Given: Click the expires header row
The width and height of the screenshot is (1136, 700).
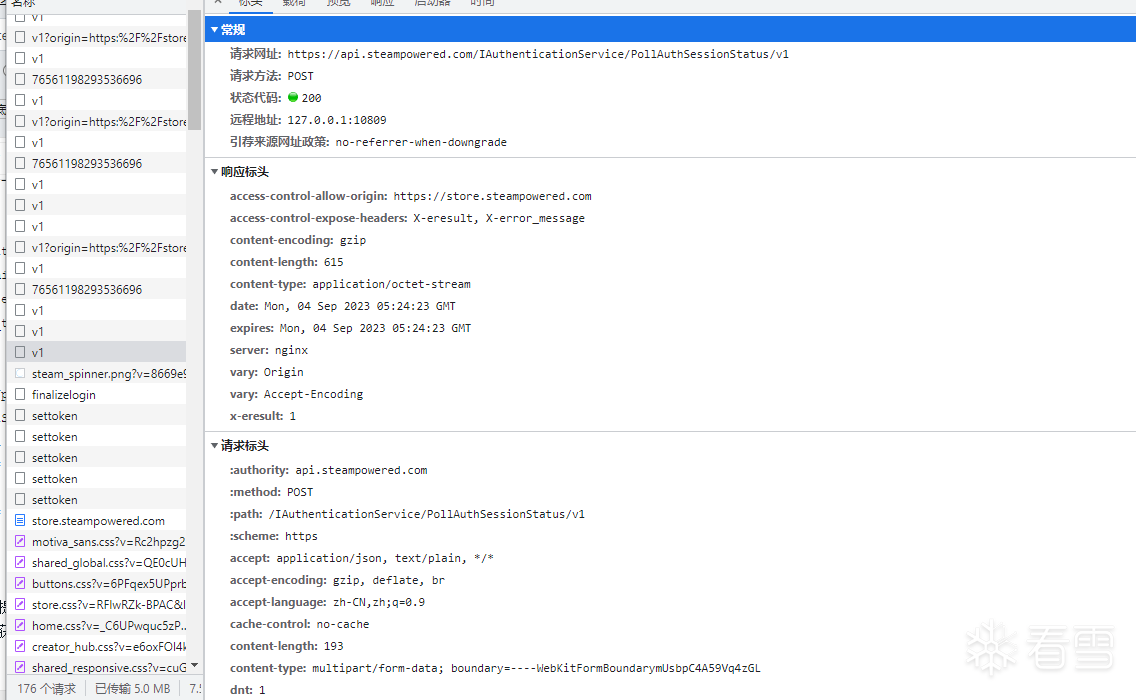Looking at the screenshot, I should pos(351,328).
